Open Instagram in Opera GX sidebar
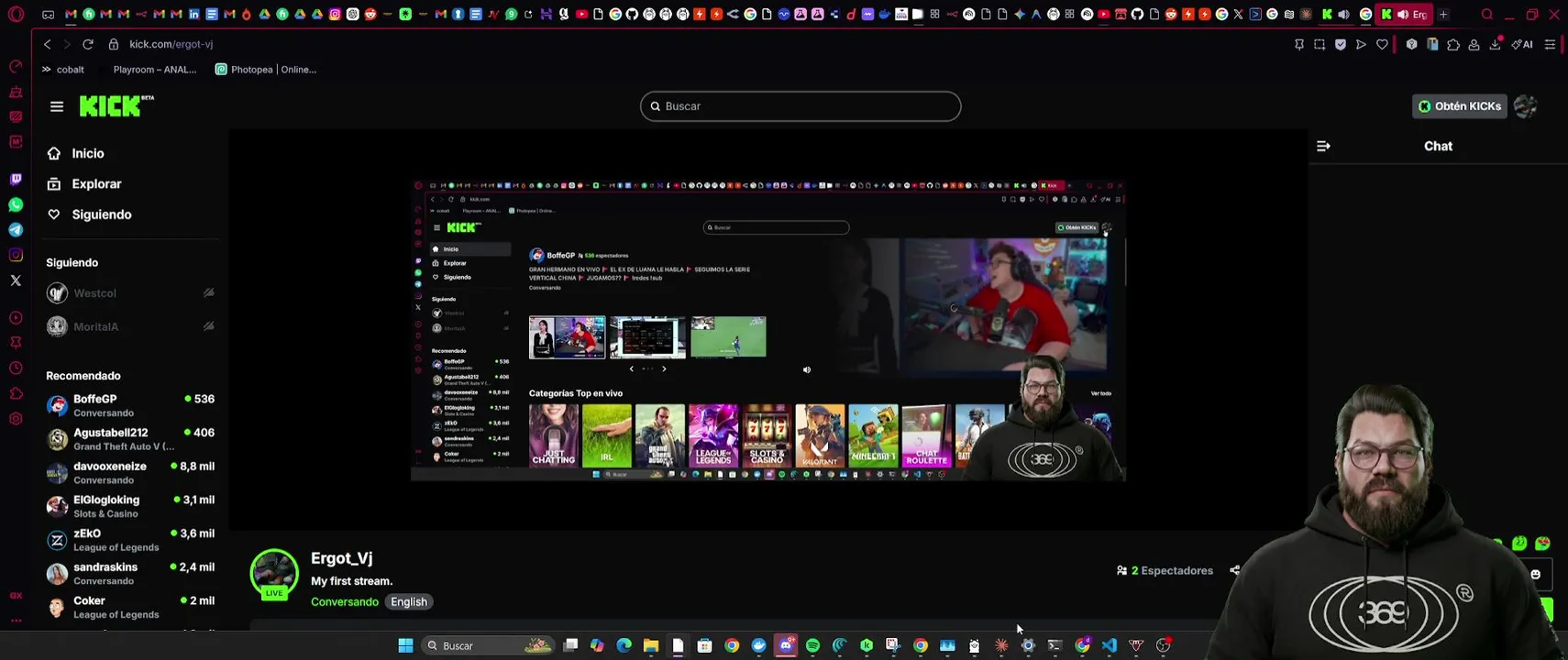This screenshot has height=660, width=1568. click(x=16, y=256)
